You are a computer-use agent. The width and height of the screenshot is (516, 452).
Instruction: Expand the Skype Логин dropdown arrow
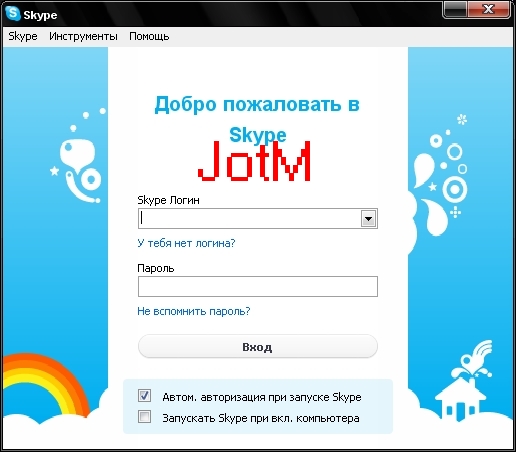[x=368, y=219]
